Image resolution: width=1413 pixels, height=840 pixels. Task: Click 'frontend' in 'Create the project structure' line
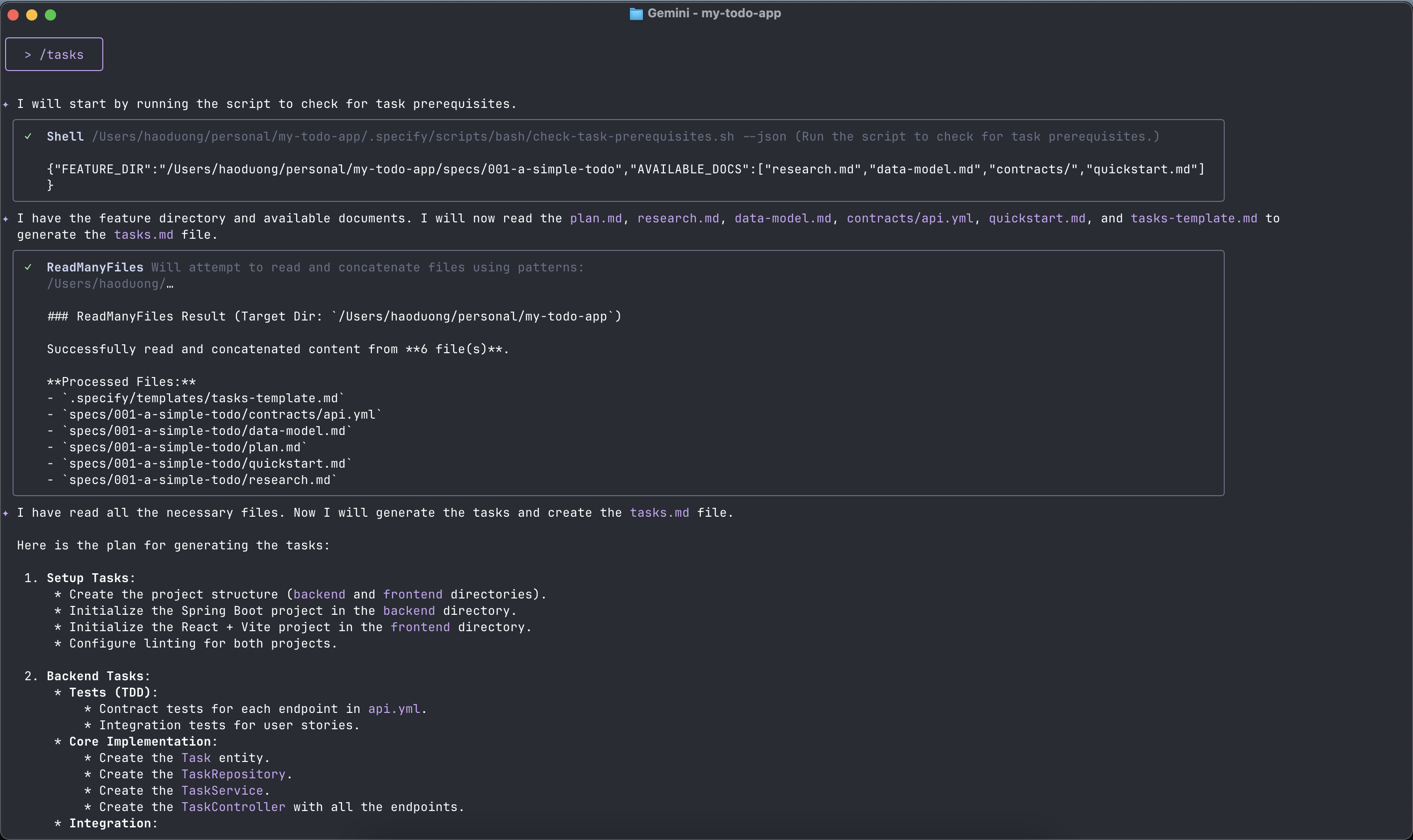pos(413,594)
